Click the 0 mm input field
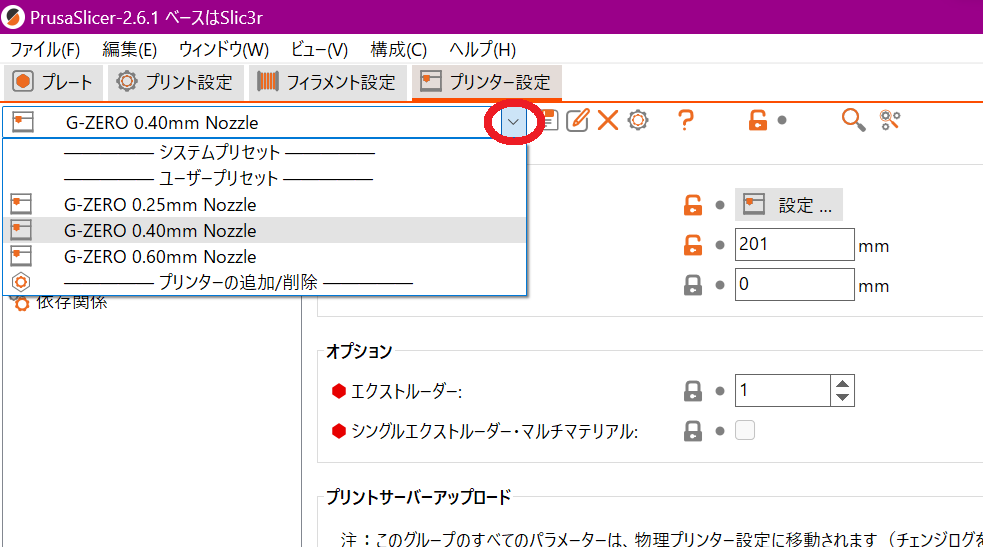Image resolution: width=983 pixels, height=547 pixels. point(794,284)
